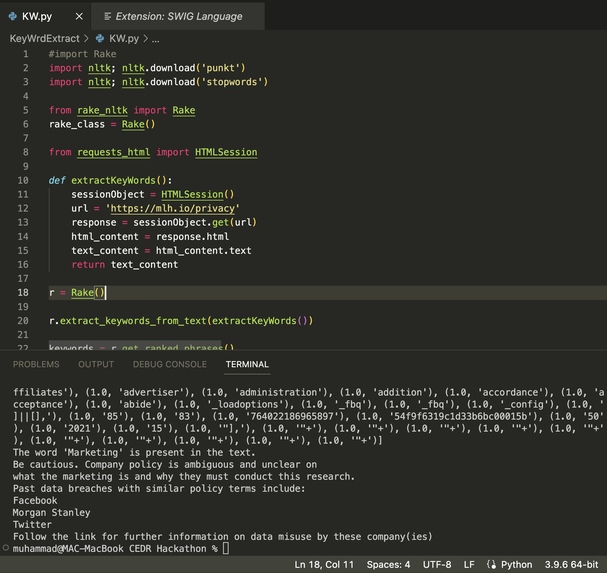Change end of line sequence LF
This screenshot has height=573, width=607.
pyautogui.click(x=469, y=564)
